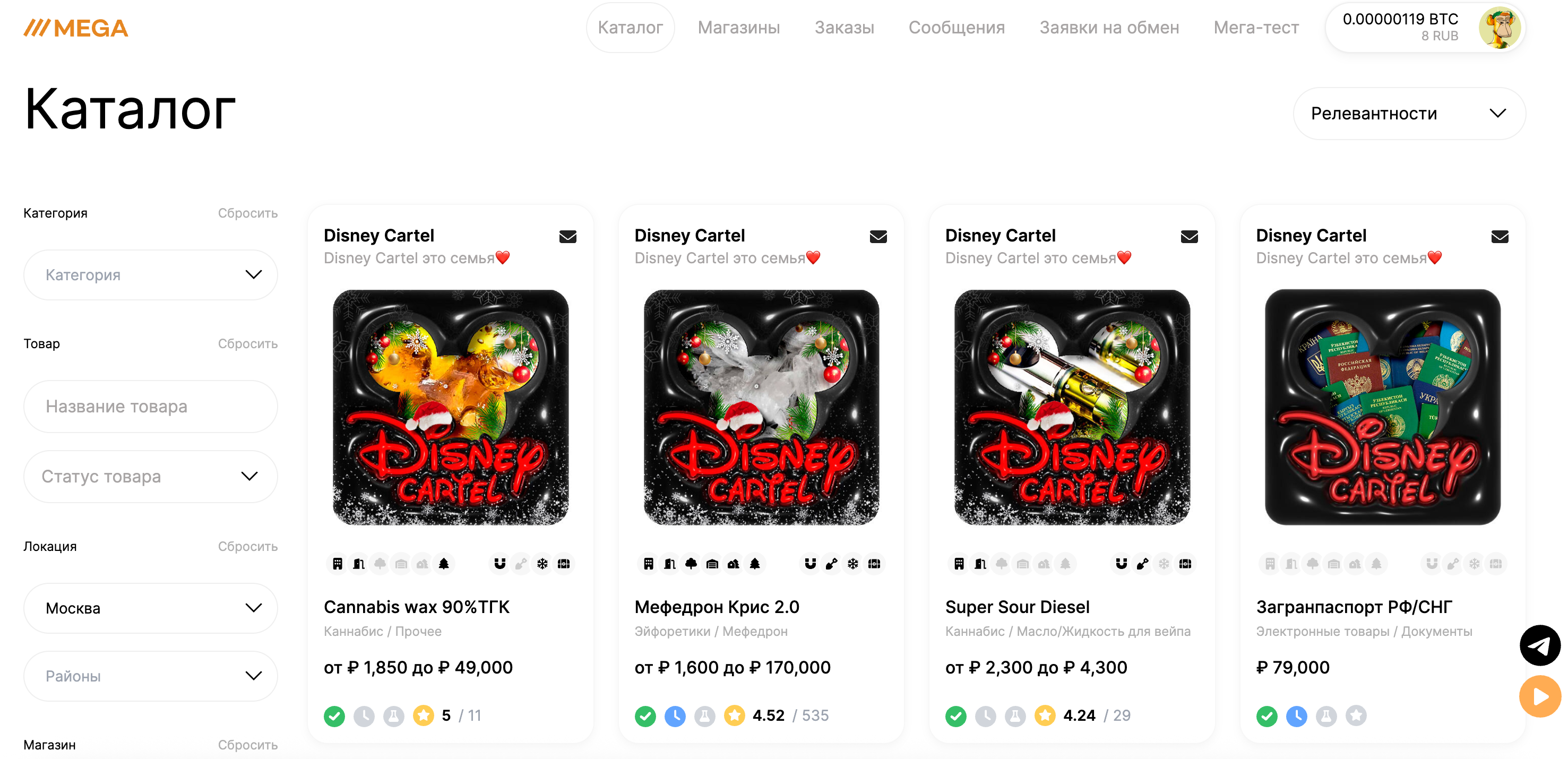This screenshot has height=759, width=1568.
Task: Click Сбросить next to Категория
Action: click(248, 213)
